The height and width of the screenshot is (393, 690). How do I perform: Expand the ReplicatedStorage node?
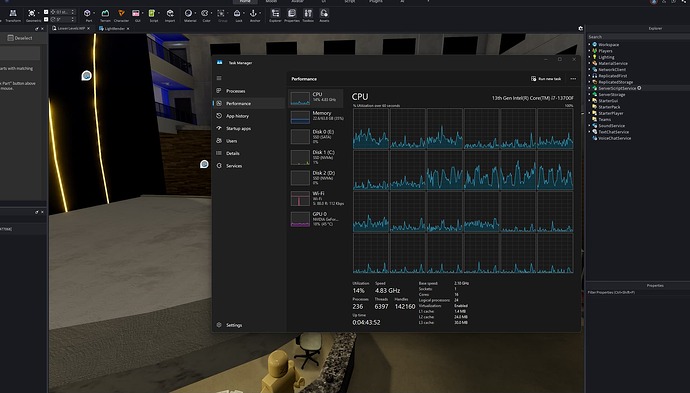point(590,82)
